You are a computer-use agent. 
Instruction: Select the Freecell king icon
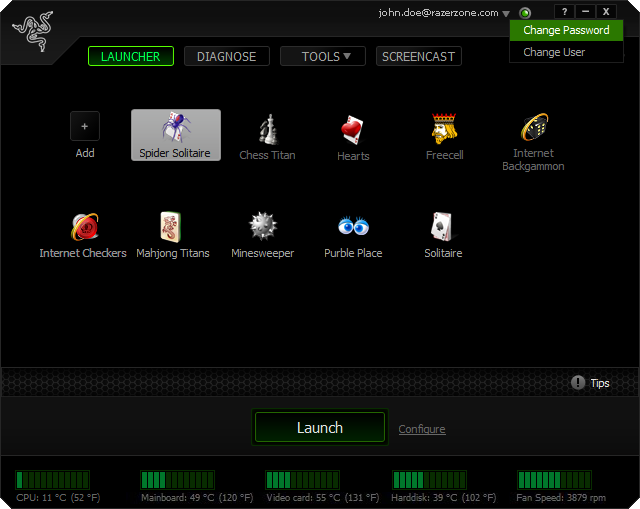coord(444,129)
